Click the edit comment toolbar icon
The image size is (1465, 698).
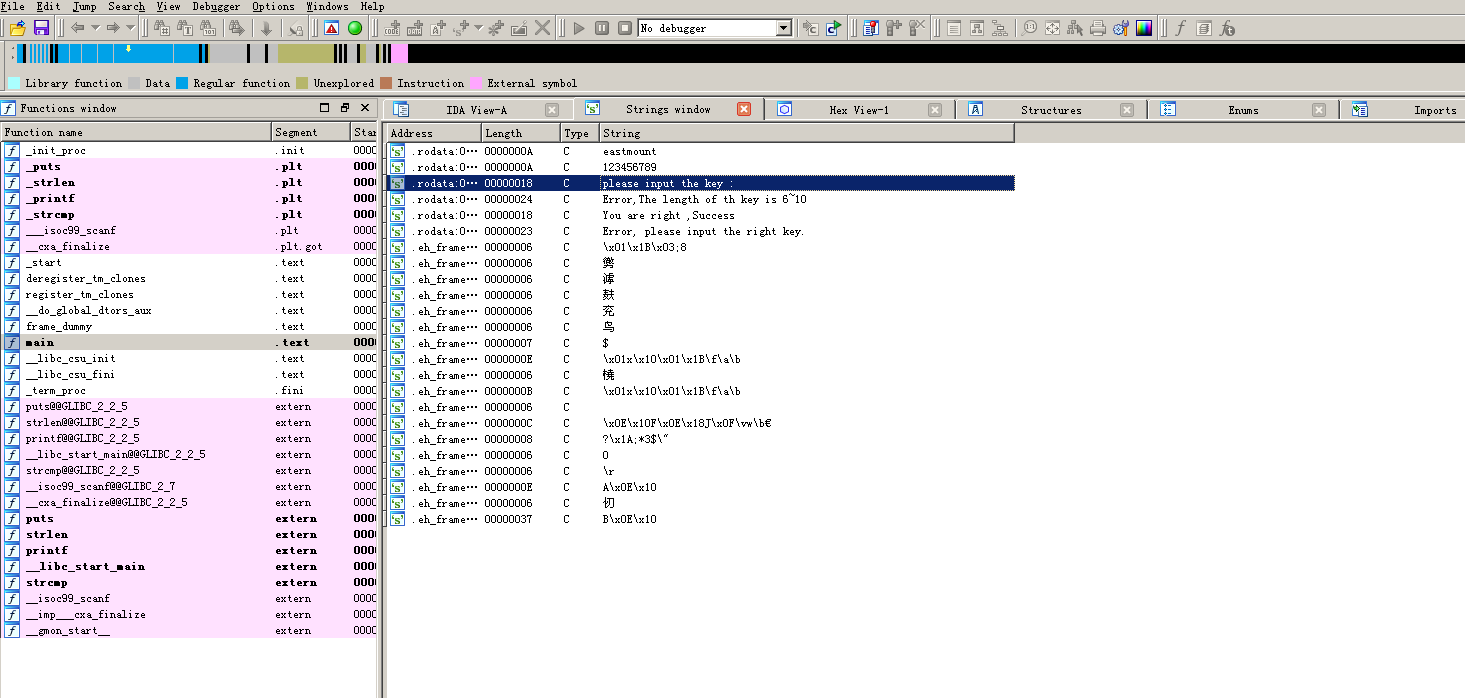[518, 28]
